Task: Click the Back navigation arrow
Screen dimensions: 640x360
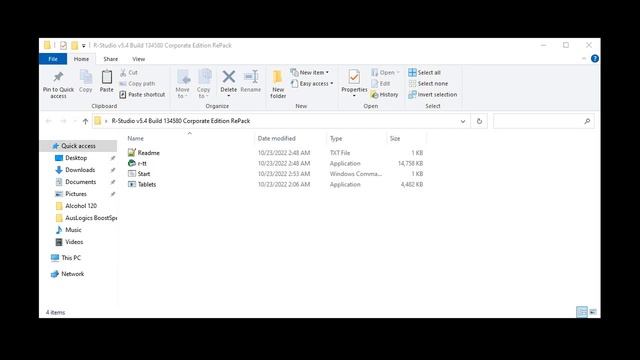Action: pyautogui.click(x=49, y=121)
